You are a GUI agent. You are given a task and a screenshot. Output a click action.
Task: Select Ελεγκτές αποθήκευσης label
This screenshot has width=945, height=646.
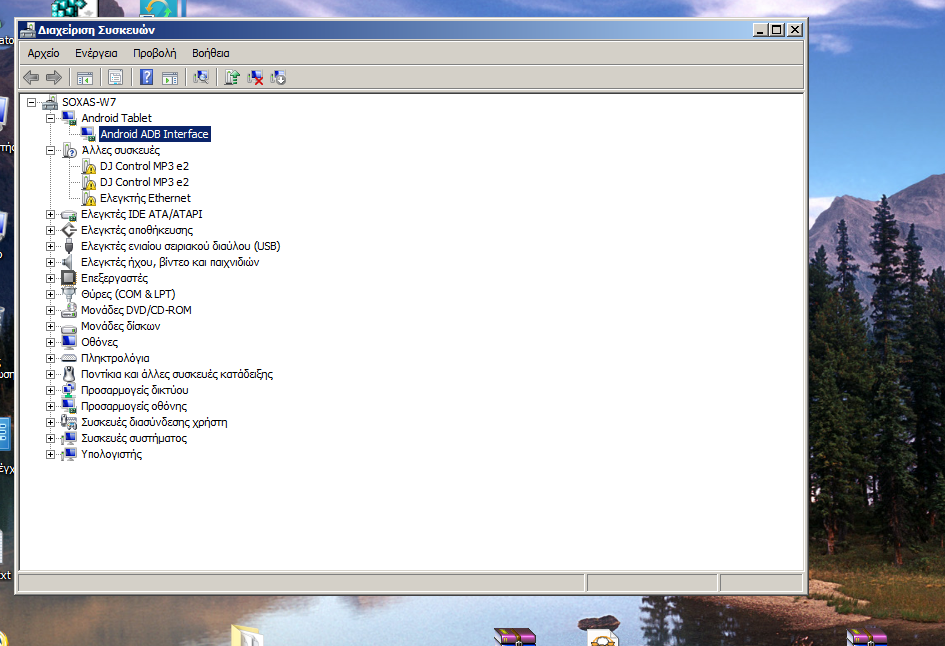coord(137,230)
